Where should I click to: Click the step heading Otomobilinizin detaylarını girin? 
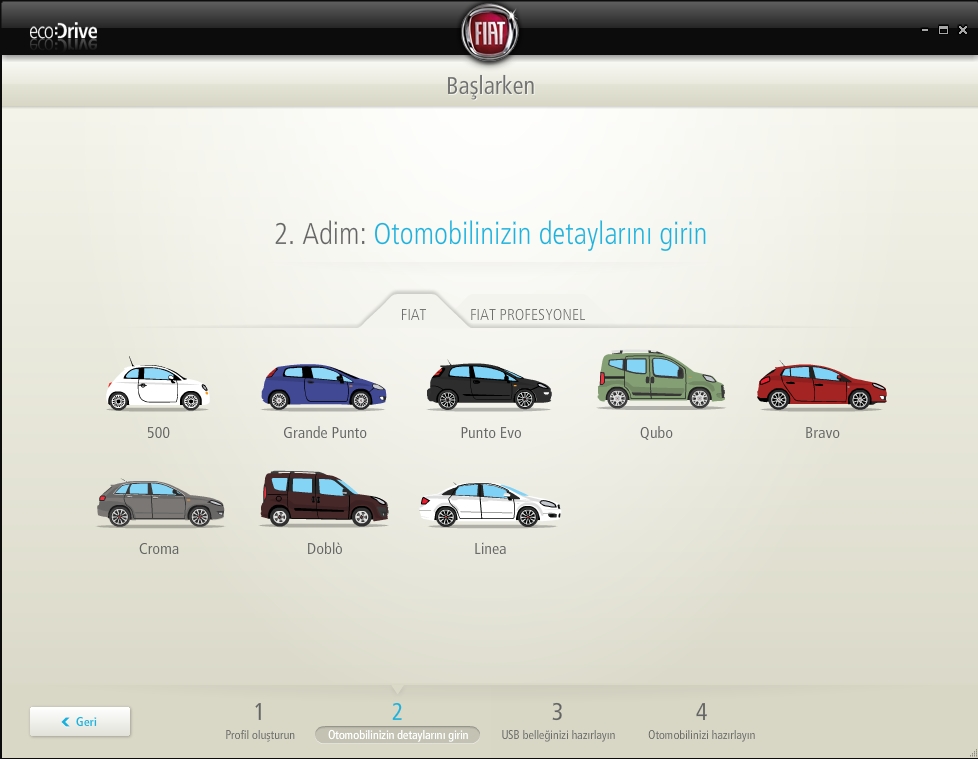point(540,234)
